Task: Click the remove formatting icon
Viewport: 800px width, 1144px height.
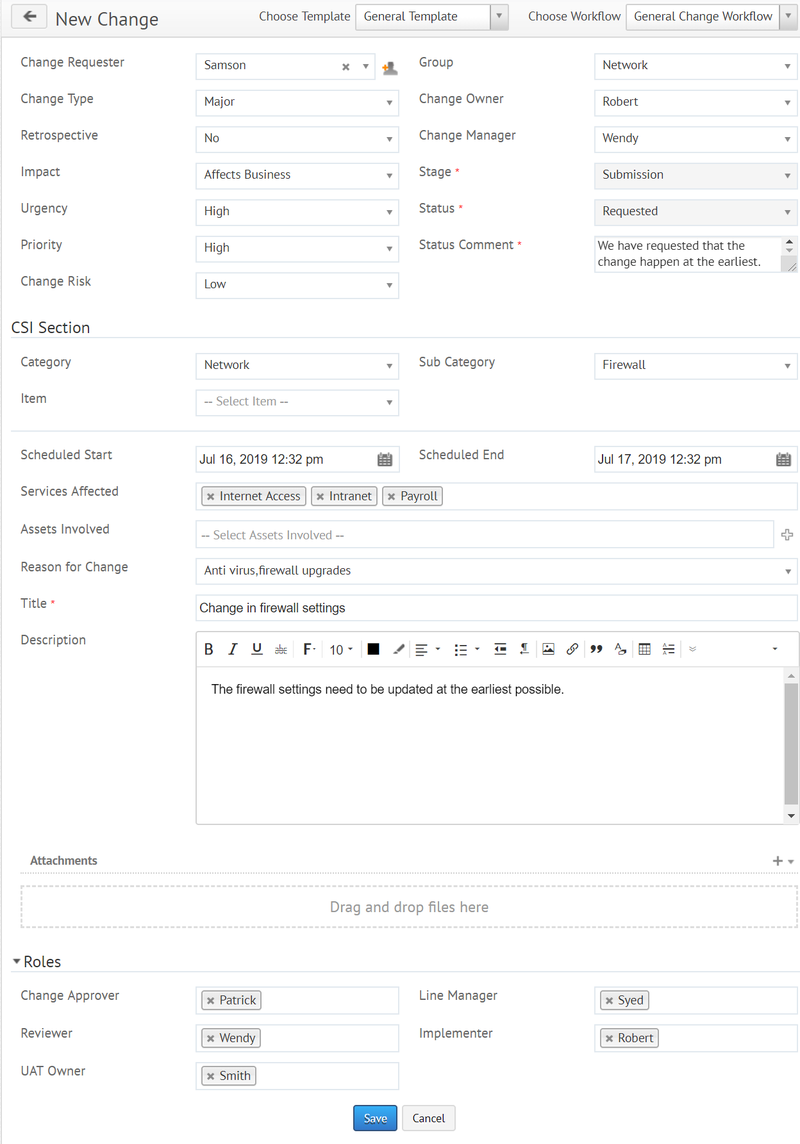Action: tap(620, 649)
